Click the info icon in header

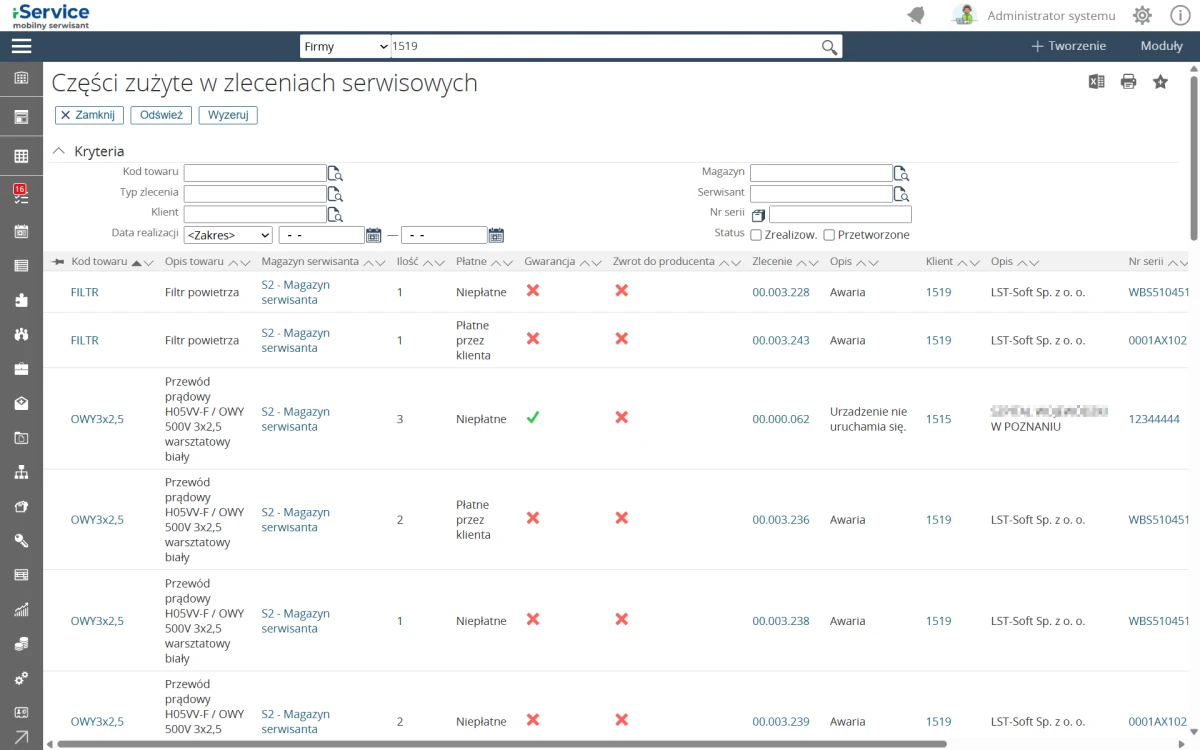point(1179,15)
